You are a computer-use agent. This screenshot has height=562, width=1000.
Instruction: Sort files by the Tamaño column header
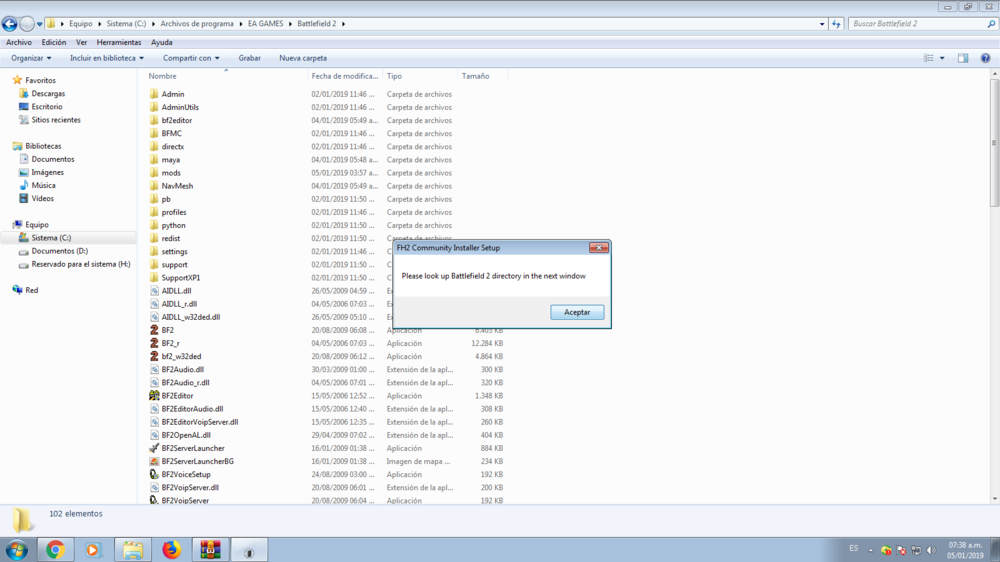click(476, 76)
